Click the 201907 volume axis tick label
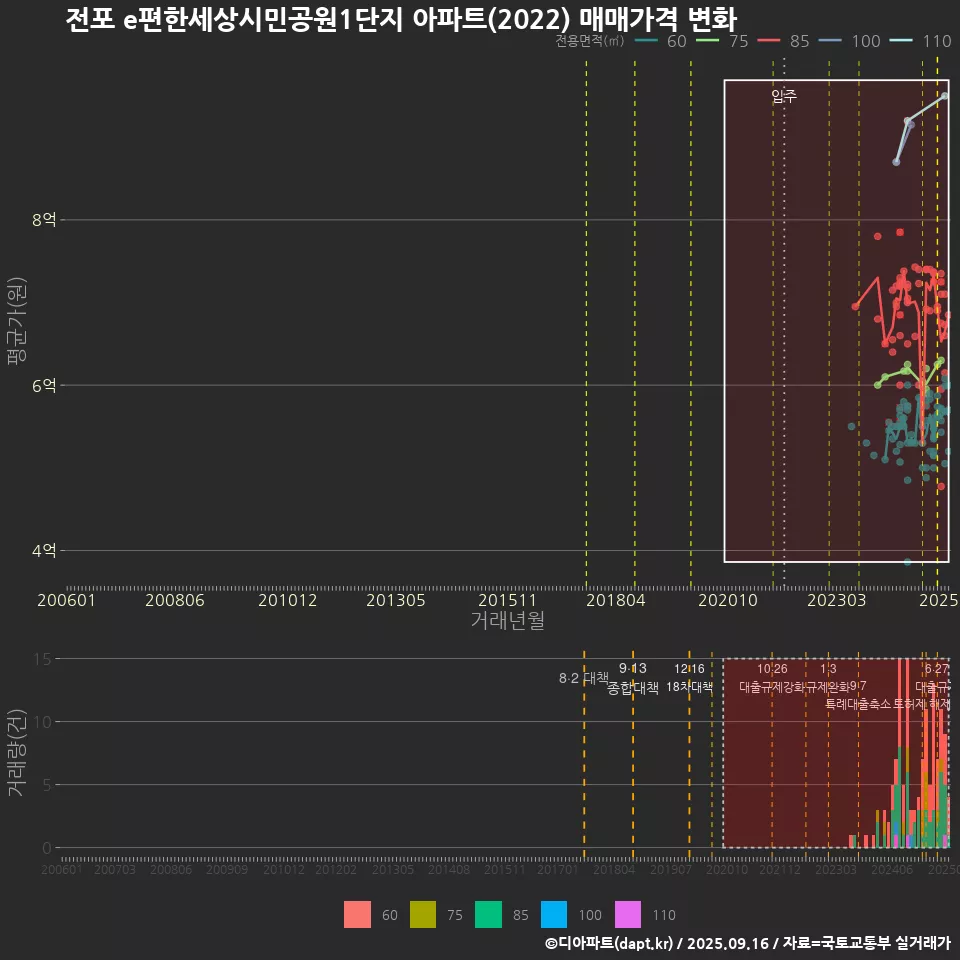Viewport: 960px width, 960px height. click(x=670, y=869)
